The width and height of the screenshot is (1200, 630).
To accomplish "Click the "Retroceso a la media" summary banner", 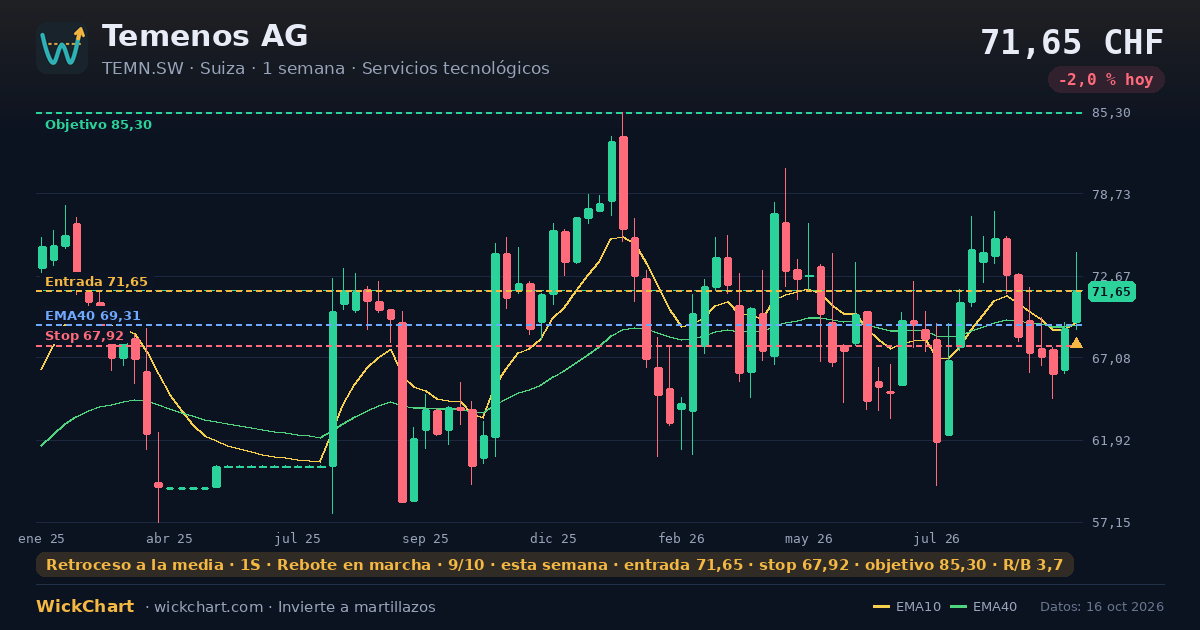I will click(555, 565).
